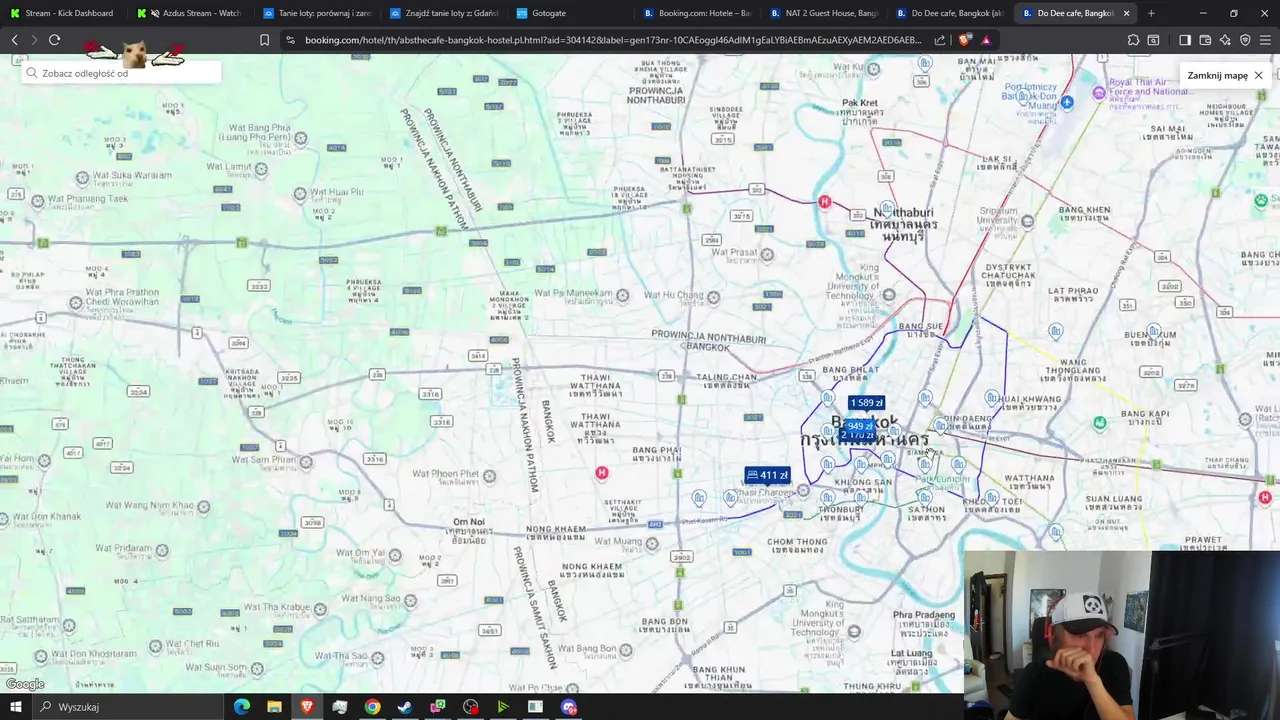Click the Wat Prasat marker icon

point(767,254)
